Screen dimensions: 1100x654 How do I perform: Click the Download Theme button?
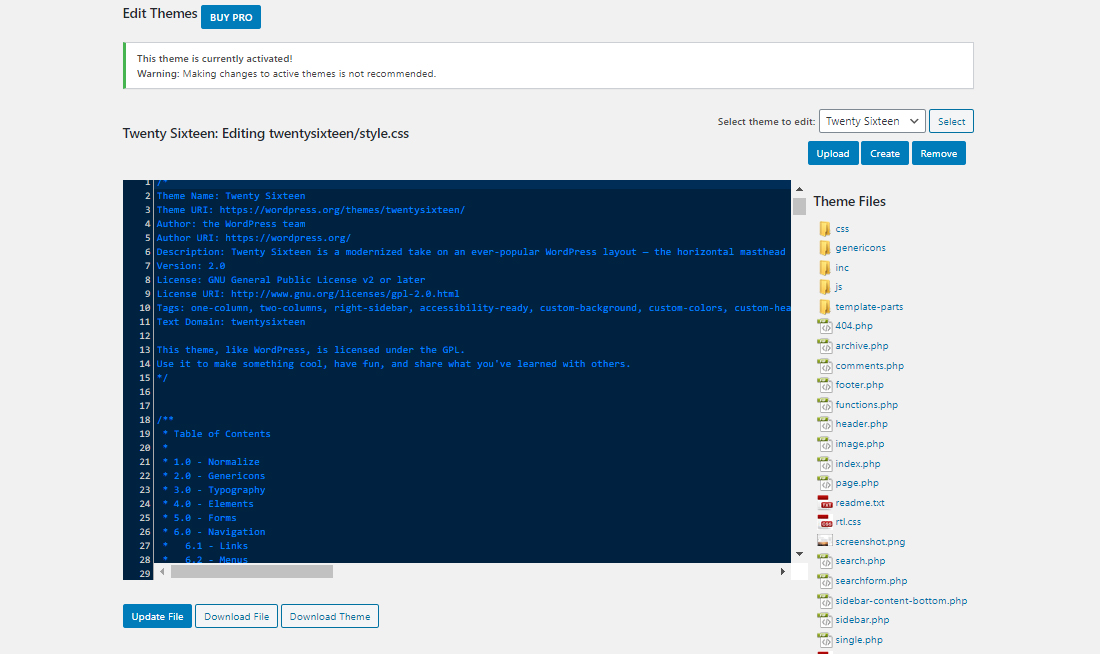pos(329,616)
